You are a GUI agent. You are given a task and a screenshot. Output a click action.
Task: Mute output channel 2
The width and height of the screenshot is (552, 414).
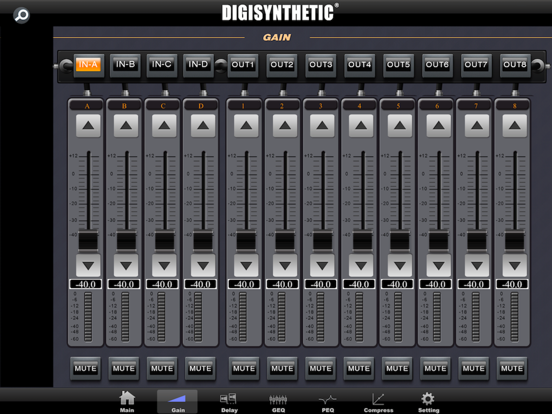point(282,369)
